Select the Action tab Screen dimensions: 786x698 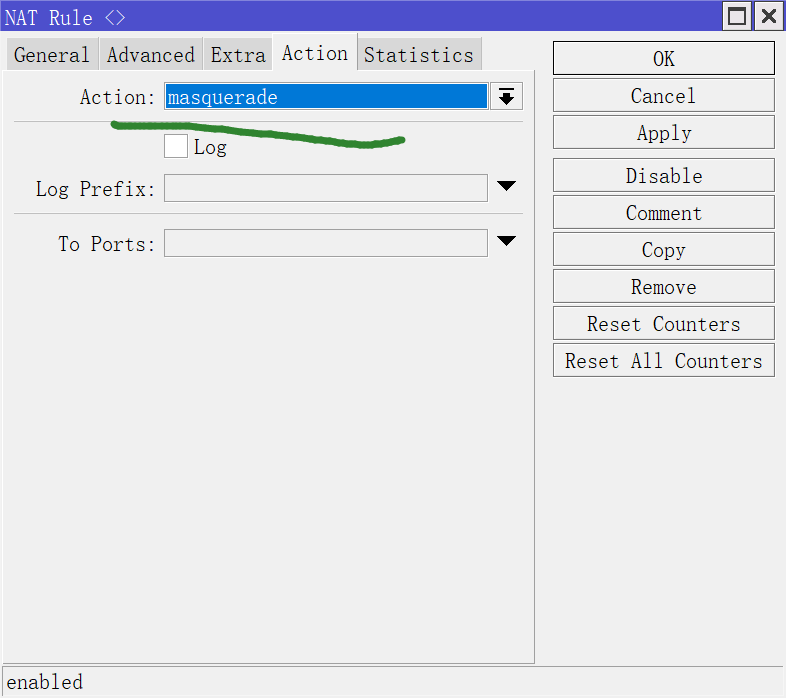(315, 53)
